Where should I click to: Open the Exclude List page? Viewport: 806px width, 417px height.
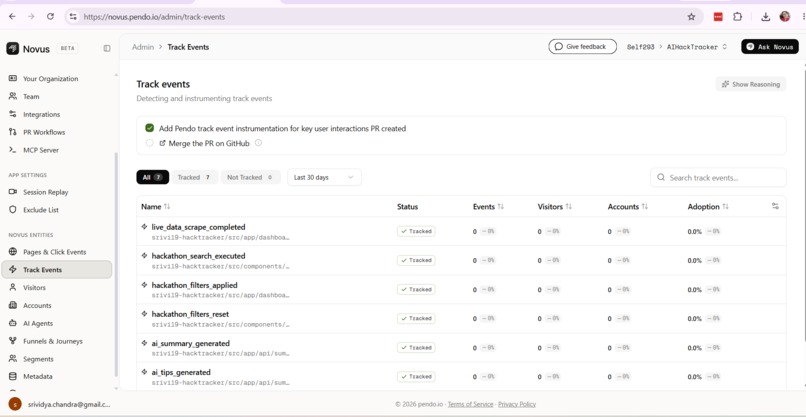[41, 210]
